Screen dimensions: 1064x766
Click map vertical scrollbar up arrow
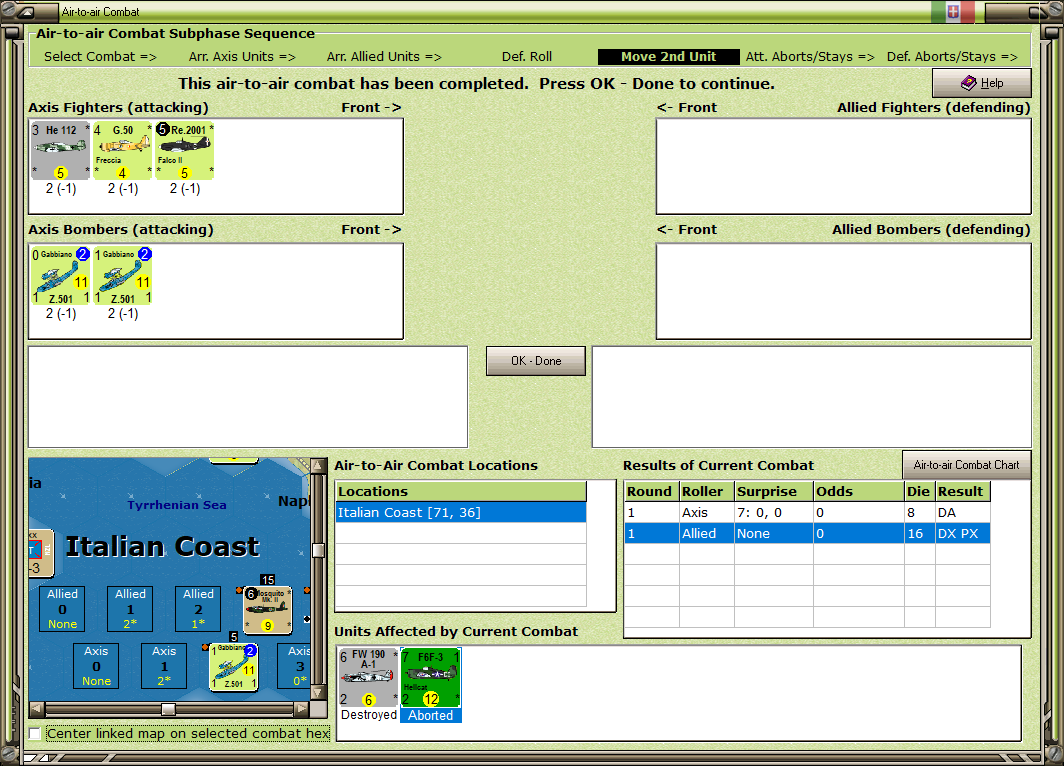pyautogui.click(x=318, y=465)
